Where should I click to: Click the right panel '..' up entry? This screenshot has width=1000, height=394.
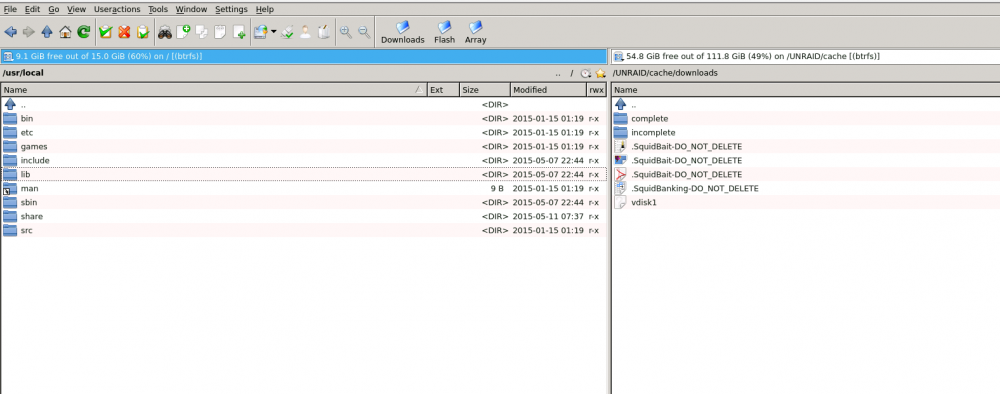pos(805,105)
